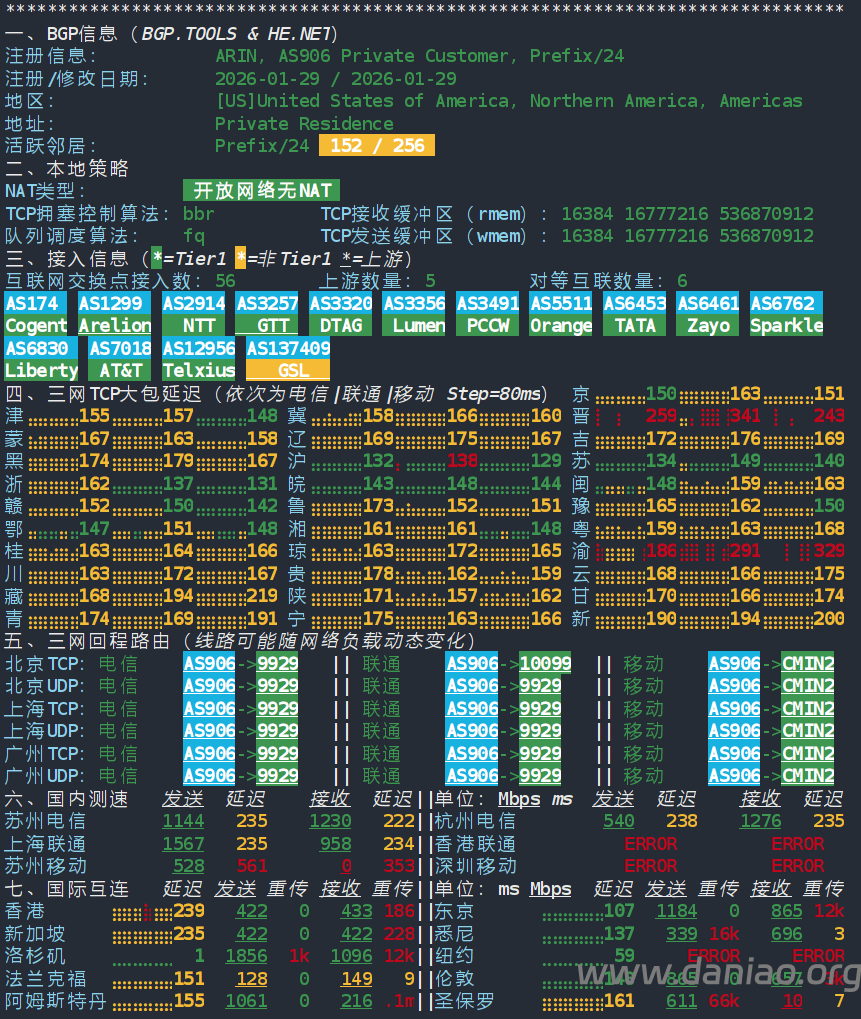Select the 1856 send speed for 洛杉矶
Viewport: 861px width, 1019px height.
coord(246,956)
